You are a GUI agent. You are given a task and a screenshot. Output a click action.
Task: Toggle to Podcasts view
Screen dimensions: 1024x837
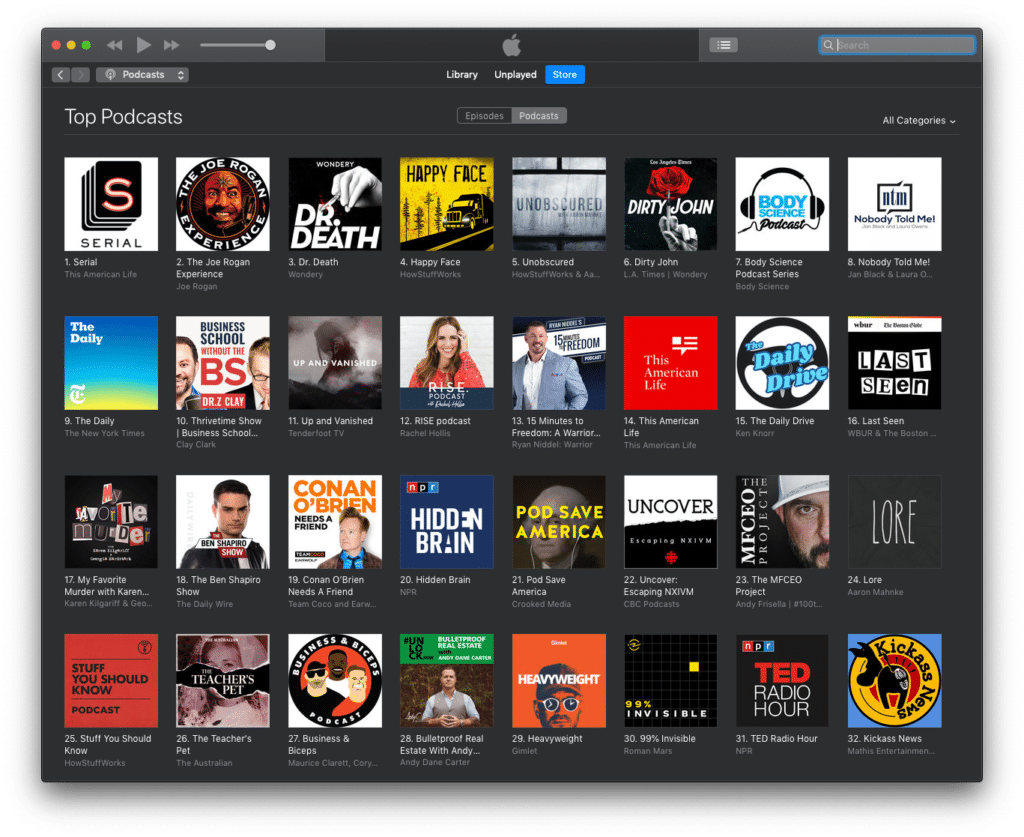(x=539, y=116)
